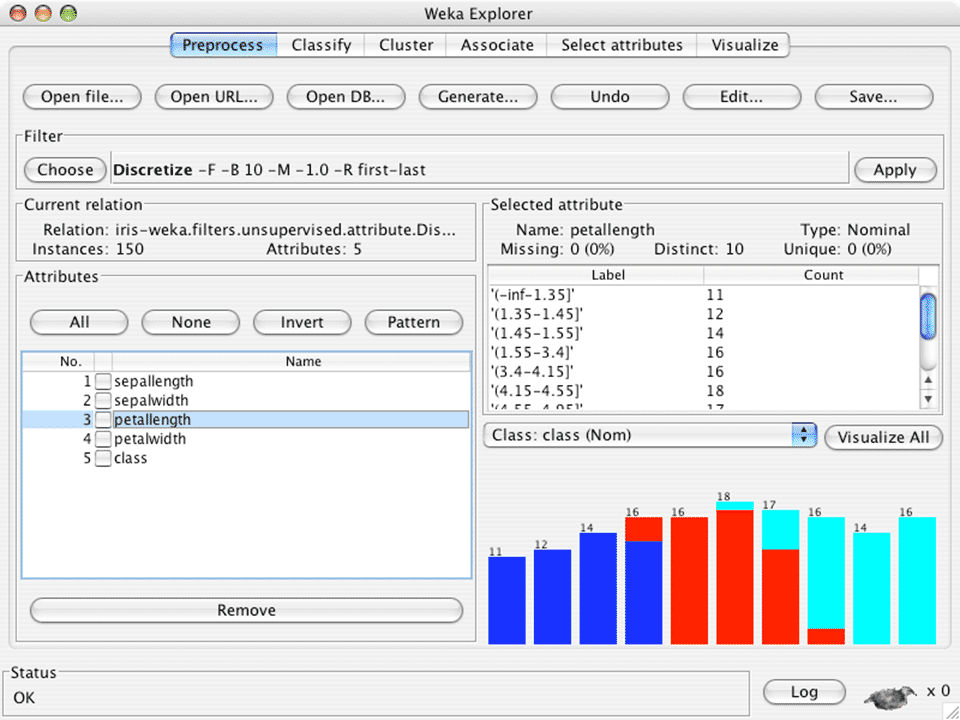Screen dimensions: 960x720
Task: Tick the sepallength attribute checkbox
Action: click(103, 381)
